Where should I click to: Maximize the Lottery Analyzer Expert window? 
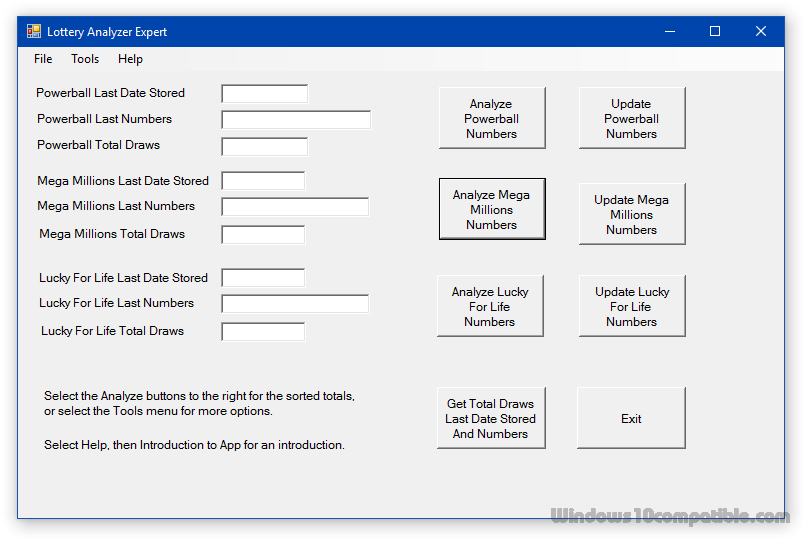tap(715, 31)
